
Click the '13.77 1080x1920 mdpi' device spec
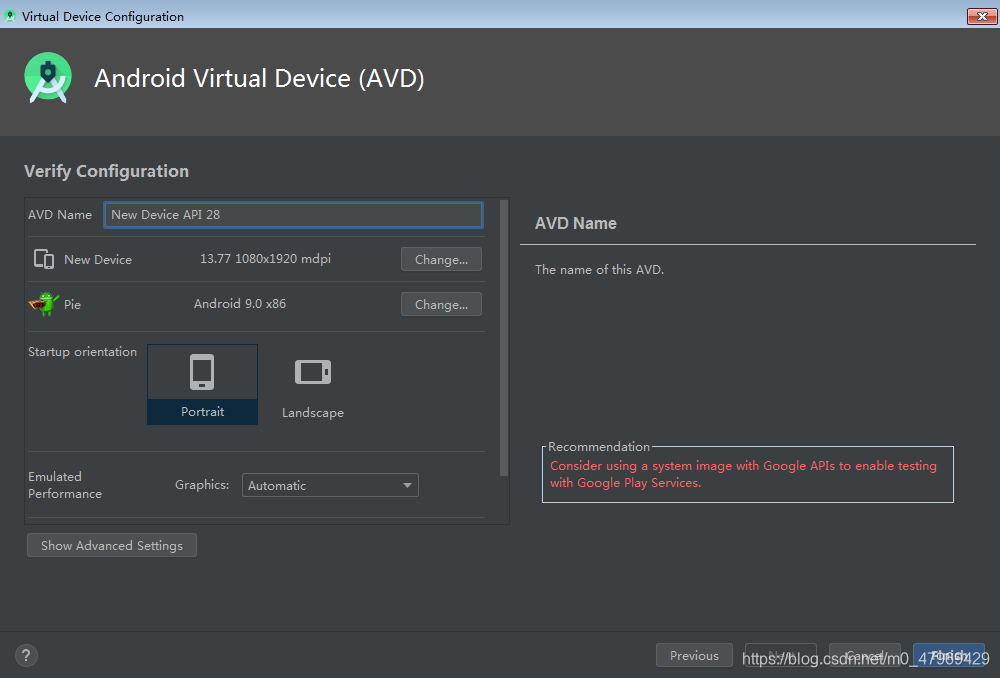pyautogui.click(x=265, y=259)
